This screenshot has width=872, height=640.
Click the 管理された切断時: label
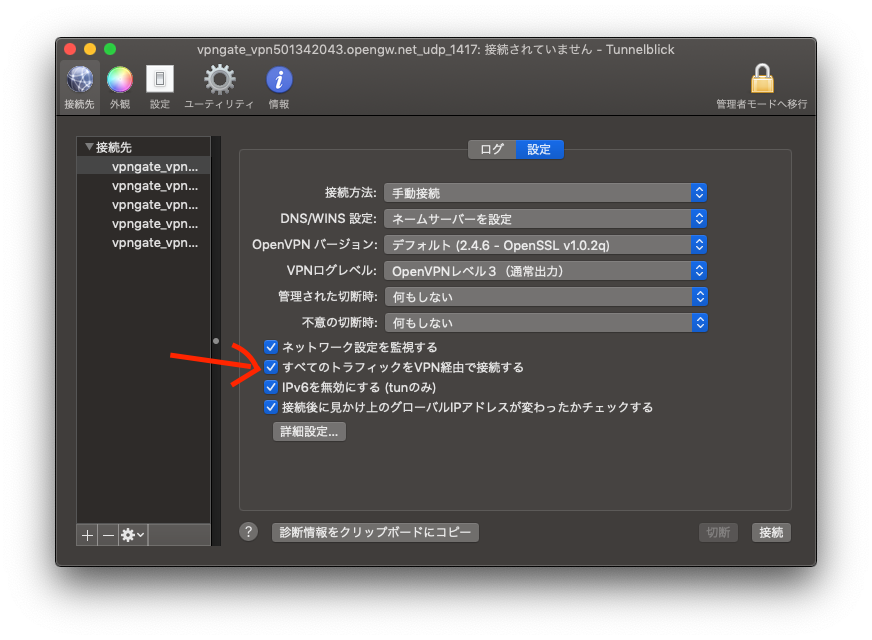tap(328, 297)
